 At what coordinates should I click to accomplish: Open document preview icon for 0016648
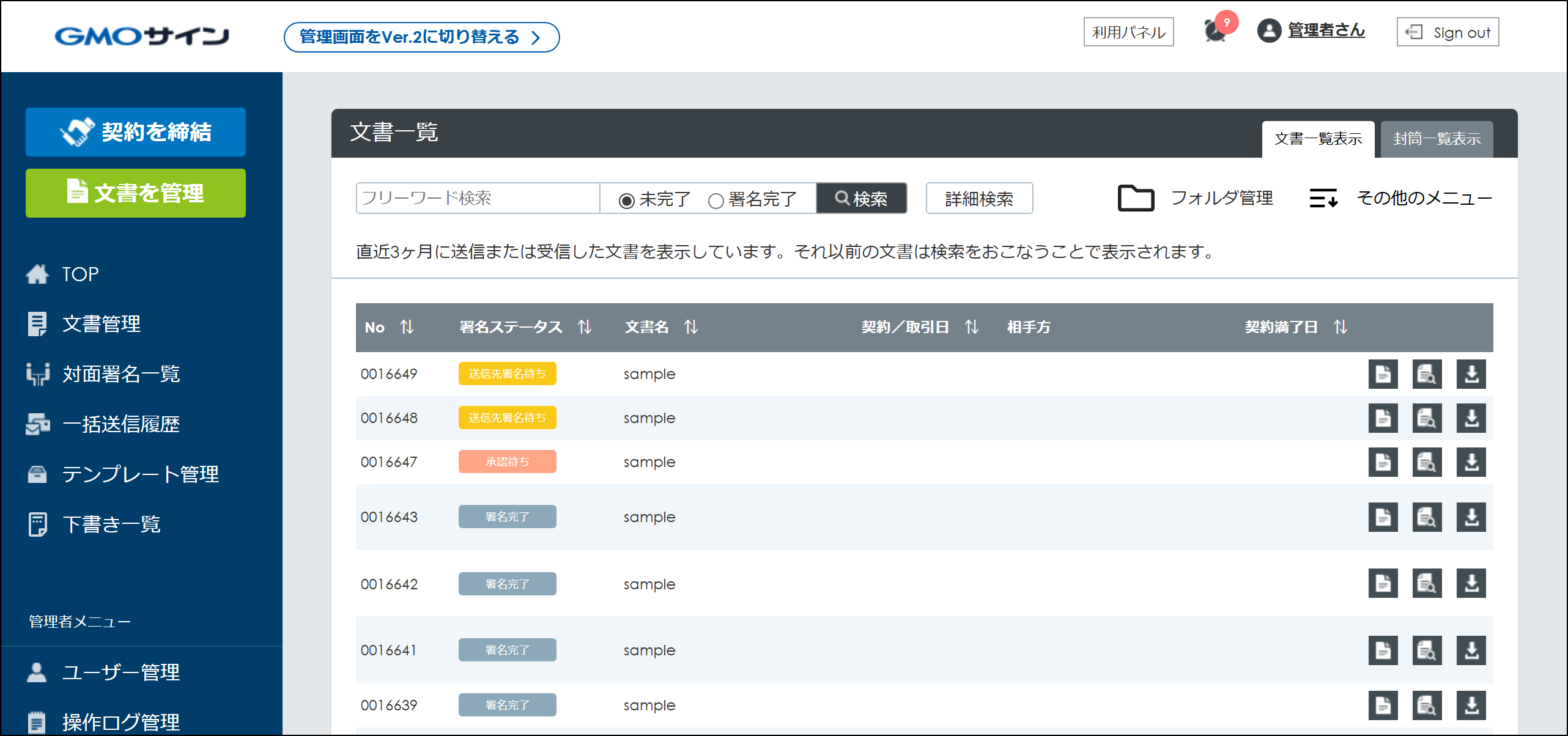(1427, 419)
